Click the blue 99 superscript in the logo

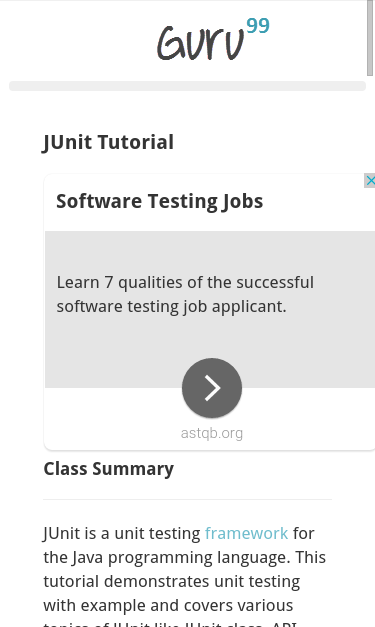pos(258,26)
